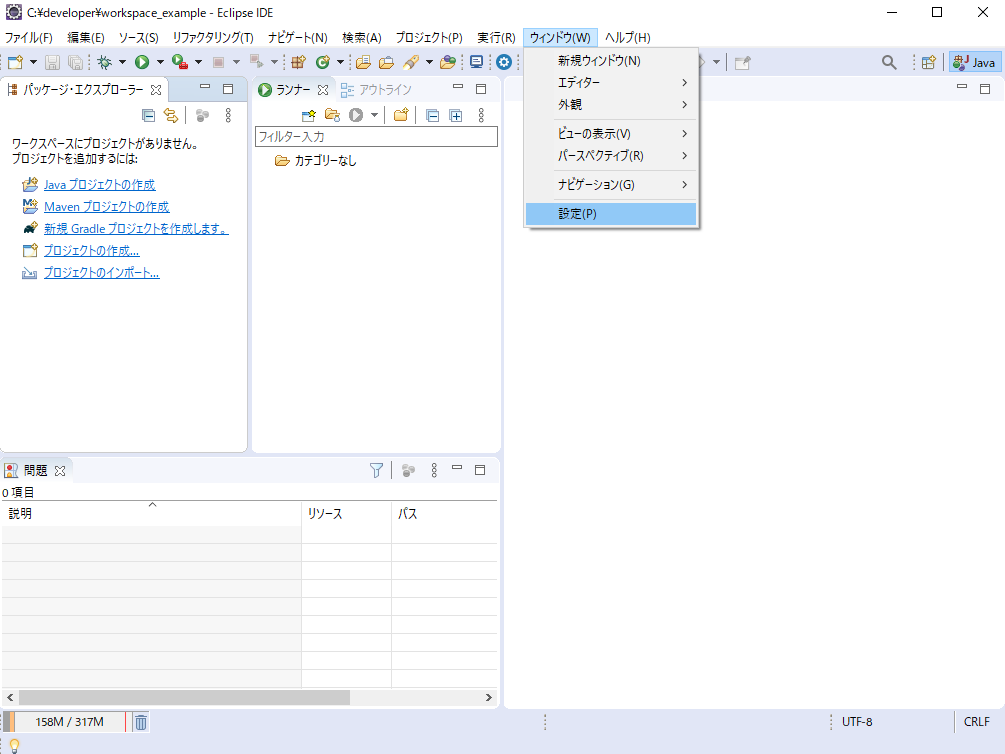Viewport: 1005px width, 754px height.
Task: Select Preferences 設定(P) menu entry
Action: point(611,214)
